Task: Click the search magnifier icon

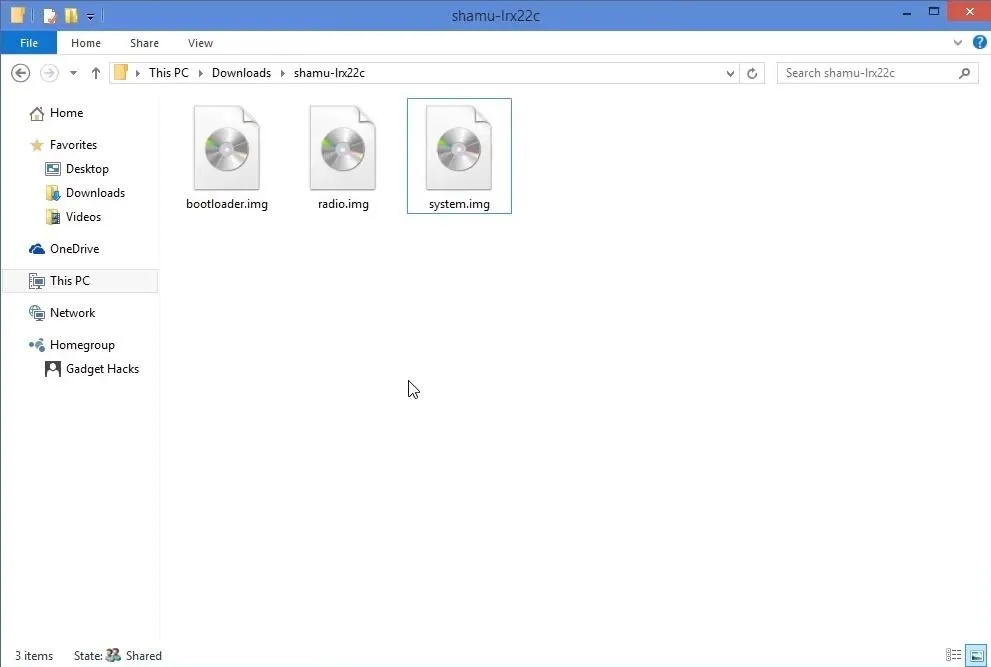Action: [964, 73]
